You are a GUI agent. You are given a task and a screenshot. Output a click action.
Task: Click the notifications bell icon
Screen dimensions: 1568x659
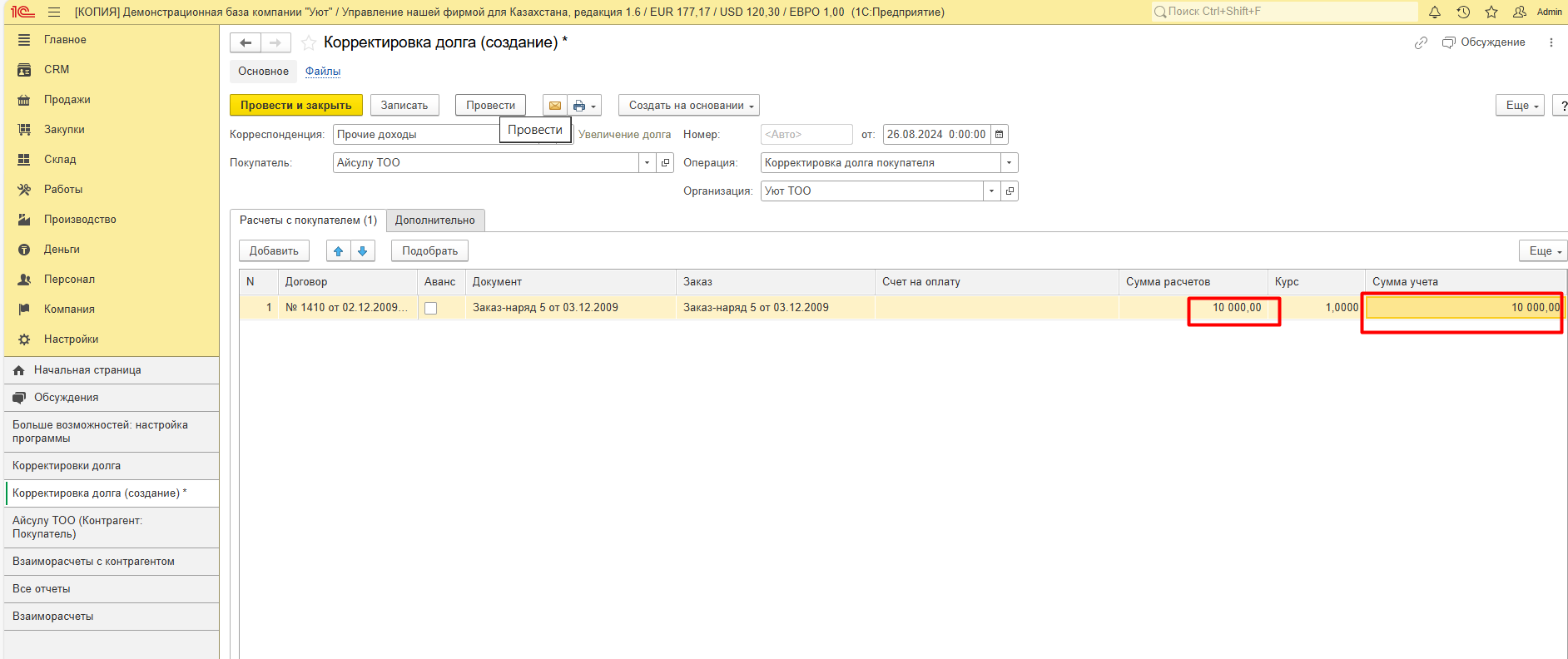(1435, 12)
